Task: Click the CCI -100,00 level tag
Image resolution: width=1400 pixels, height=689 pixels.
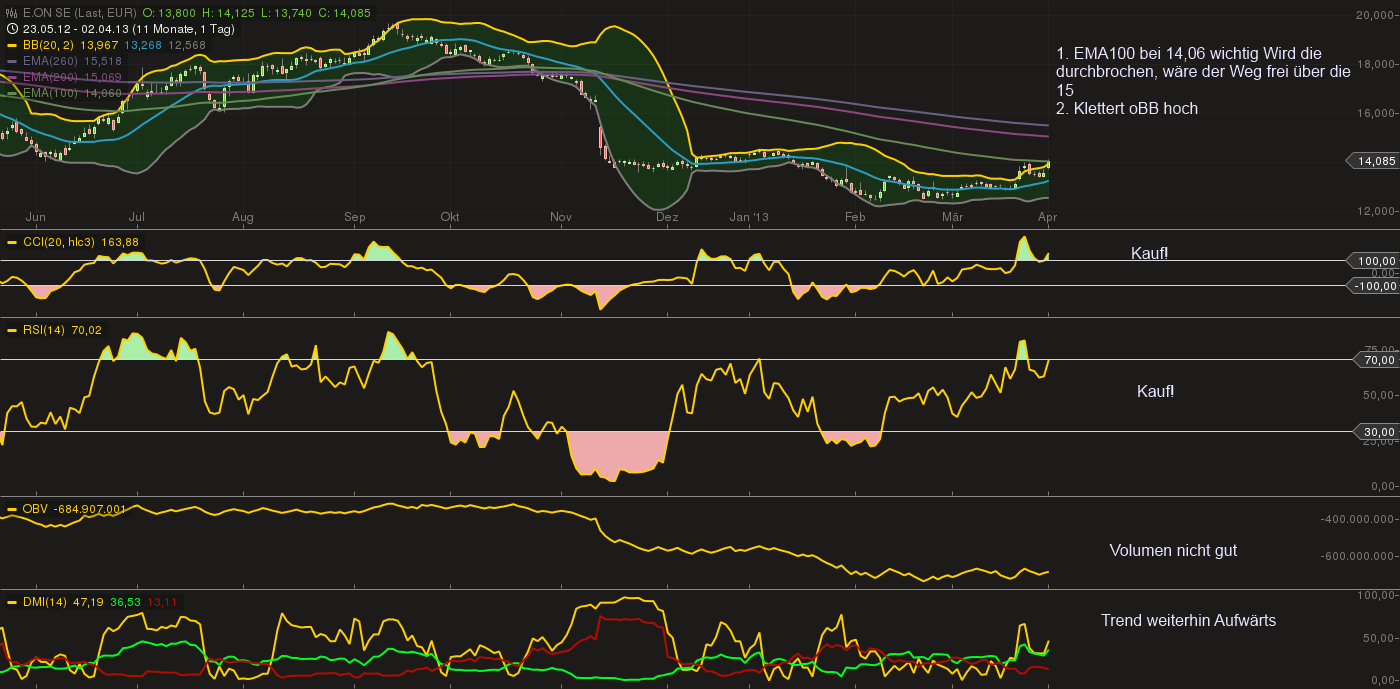Action: click(x=1373, y=286)
